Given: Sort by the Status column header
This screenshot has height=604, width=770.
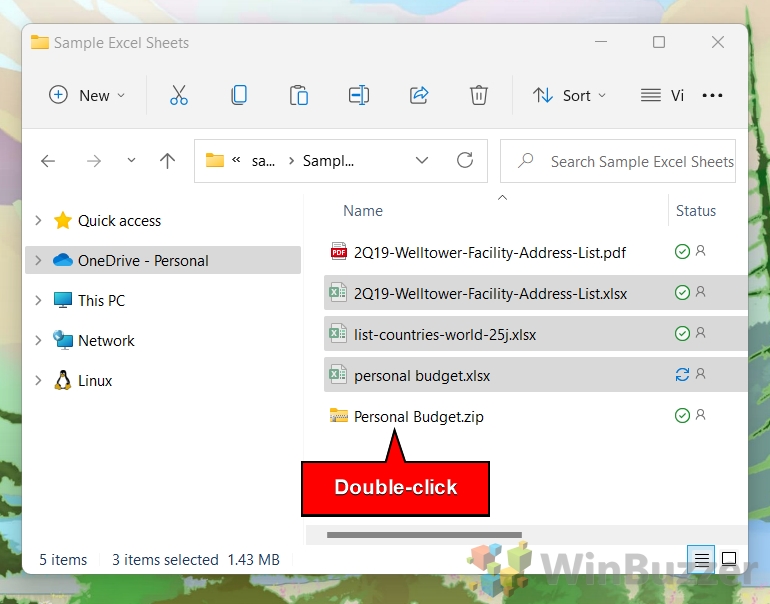Looking at the screenshot, I should click(x=696, y=211).
